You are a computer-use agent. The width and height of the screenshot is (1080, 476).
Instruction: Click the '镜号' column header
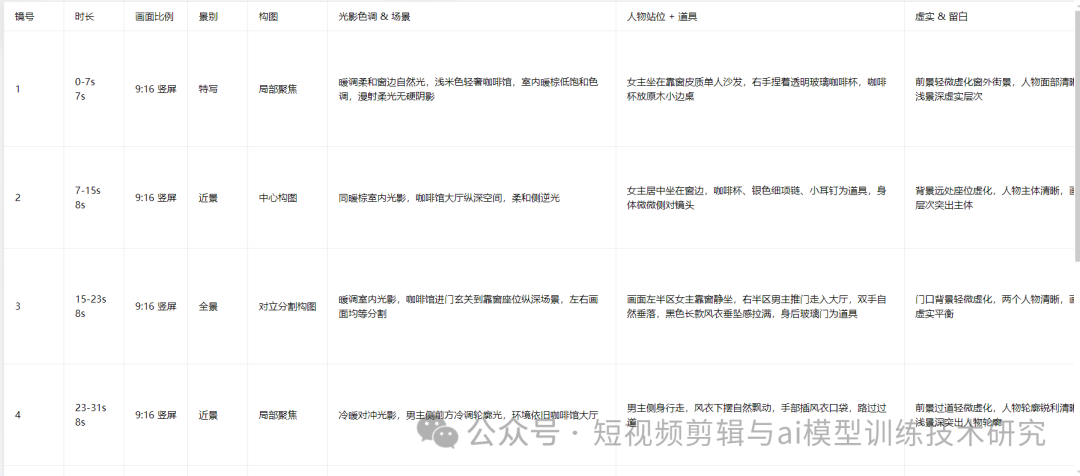click(x=24, y=17)
